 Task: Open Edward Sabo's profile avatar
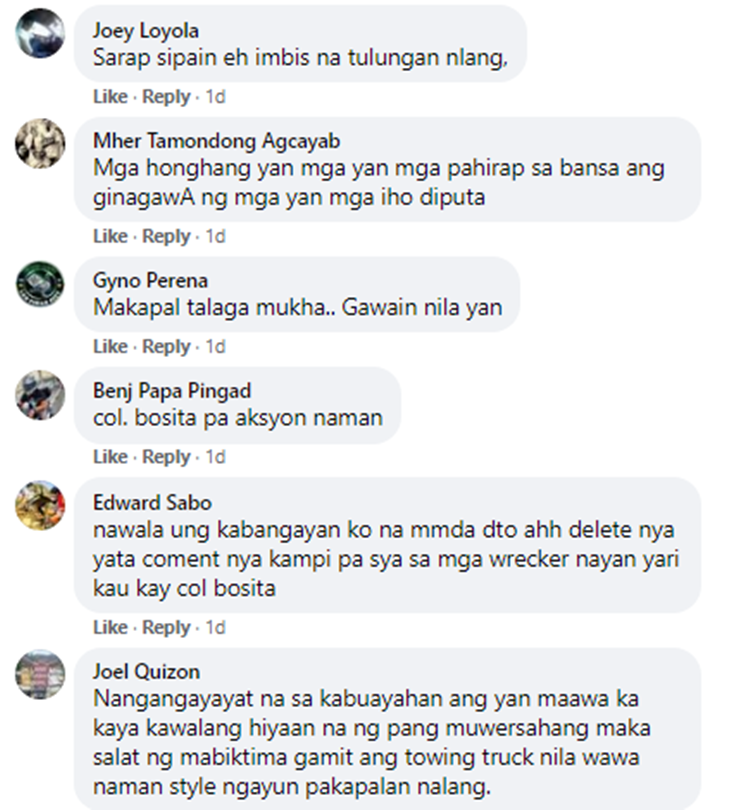pyautogui.click(x=40, y=505)
